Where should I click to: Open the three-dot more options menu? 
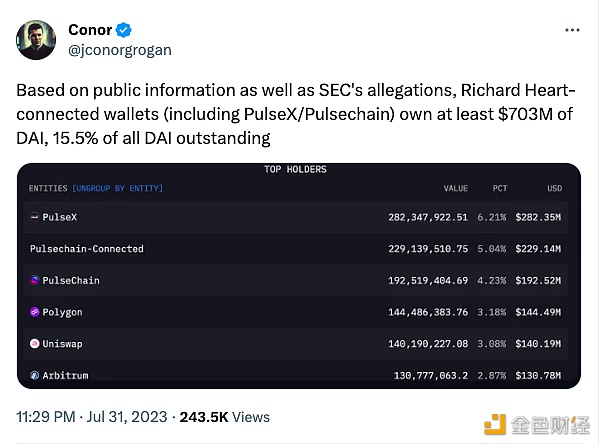572,30
